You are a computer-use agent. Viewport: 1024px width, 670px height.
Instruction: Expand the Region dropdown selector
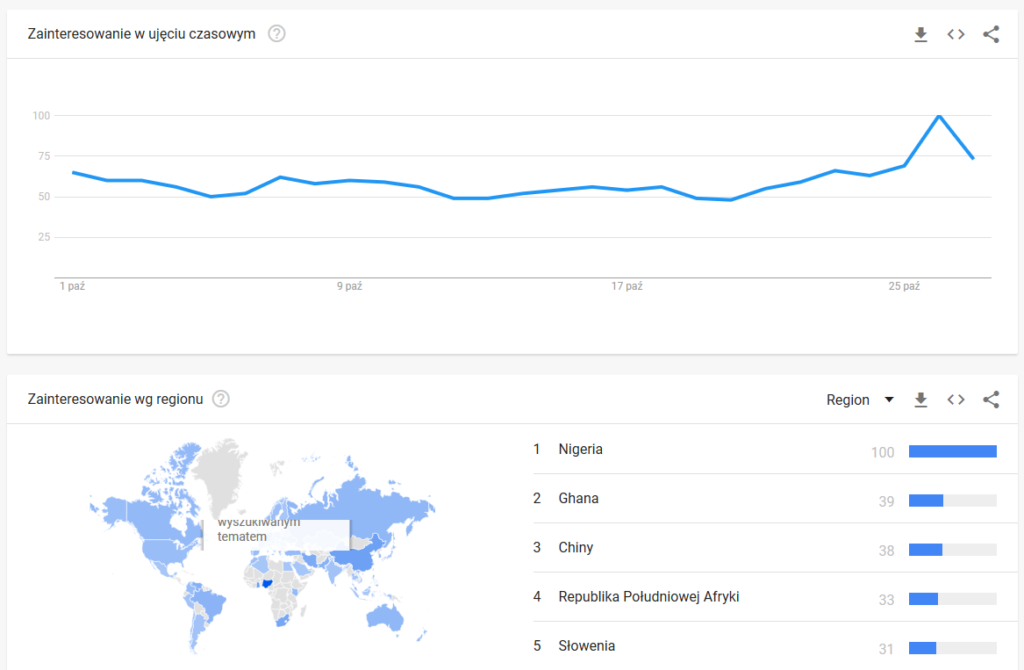tap(860, 400)
